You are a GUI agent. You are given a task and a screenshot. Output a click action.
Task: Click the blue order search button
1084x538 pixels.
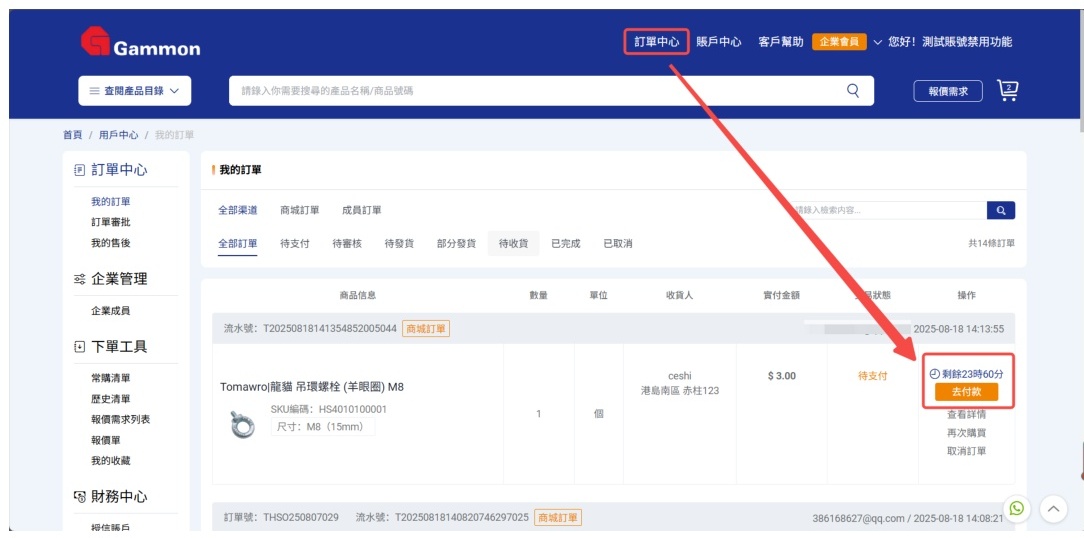[1000, 210]
